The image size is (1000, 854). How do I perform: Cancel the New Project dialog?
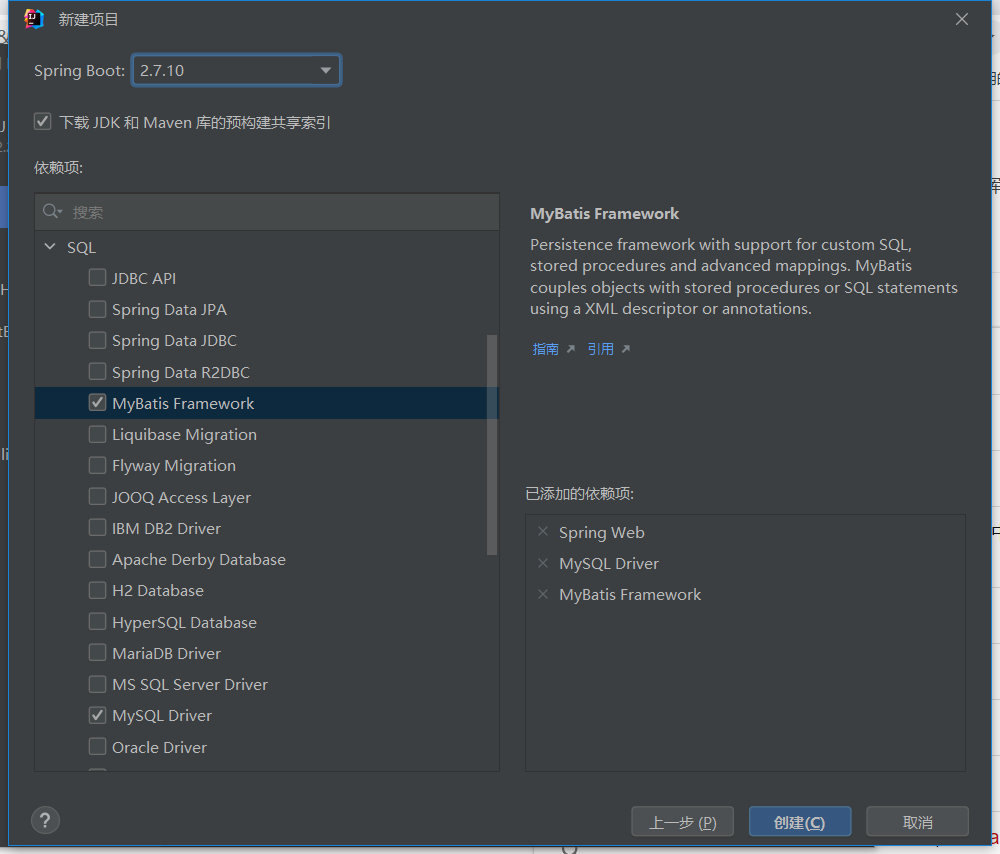click(917, 821)
